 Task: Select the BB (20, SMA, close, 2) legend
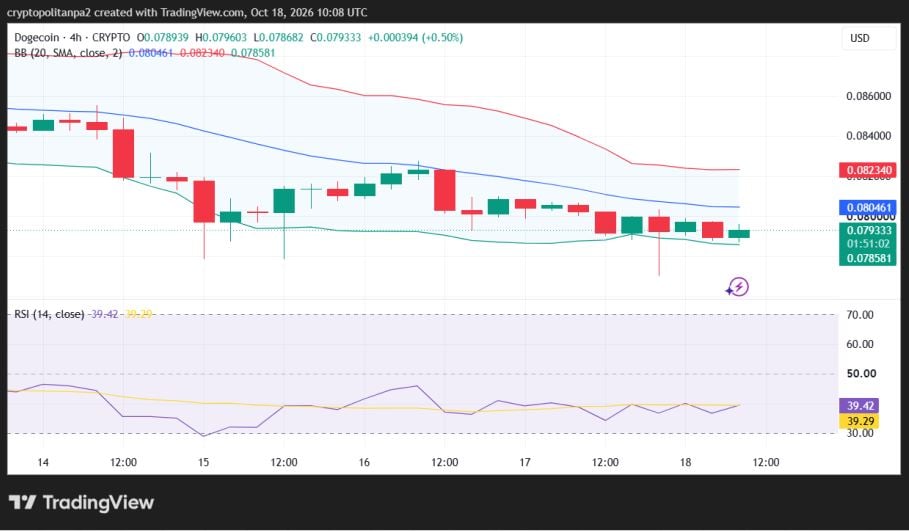(68, 53)
